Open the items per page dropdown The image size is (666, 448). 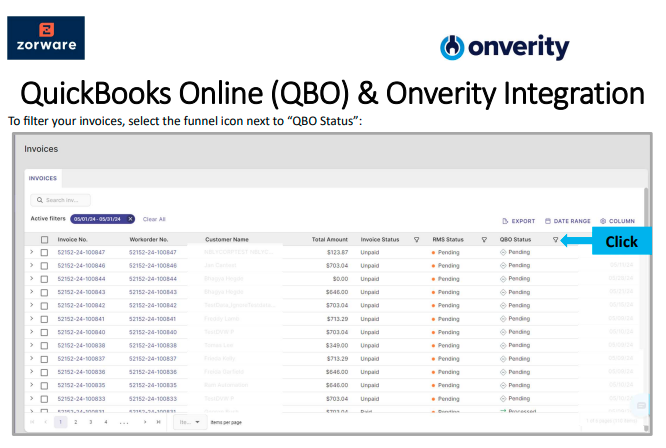pos(189,423)
